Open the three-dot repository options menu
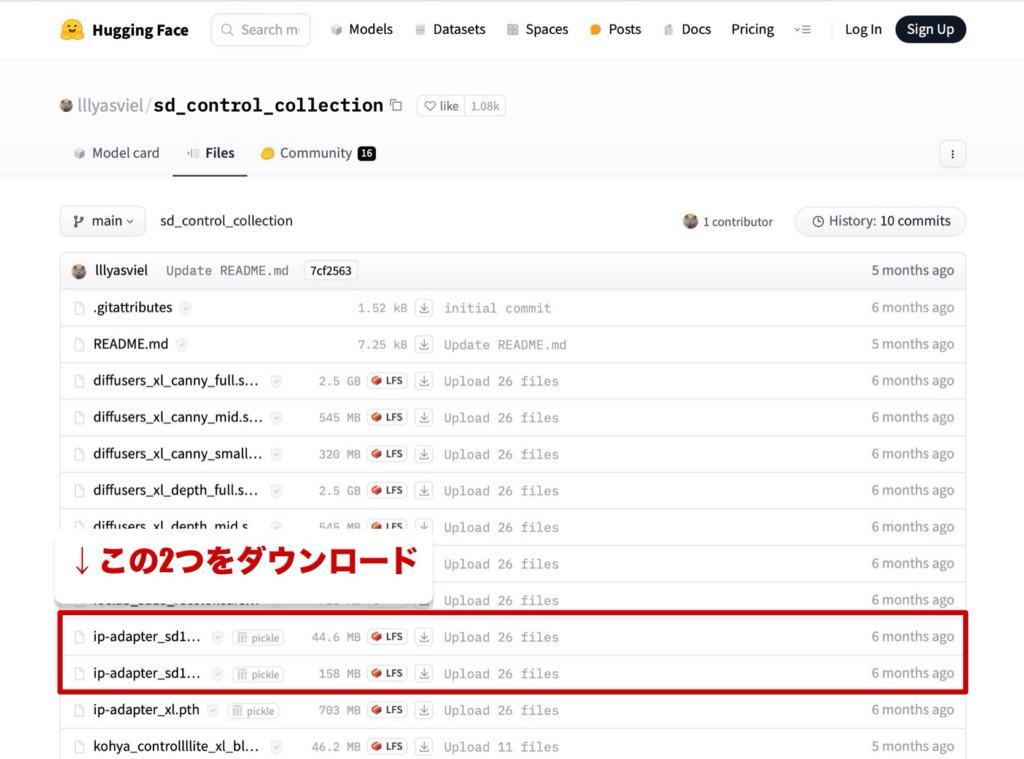 (952, 154)
